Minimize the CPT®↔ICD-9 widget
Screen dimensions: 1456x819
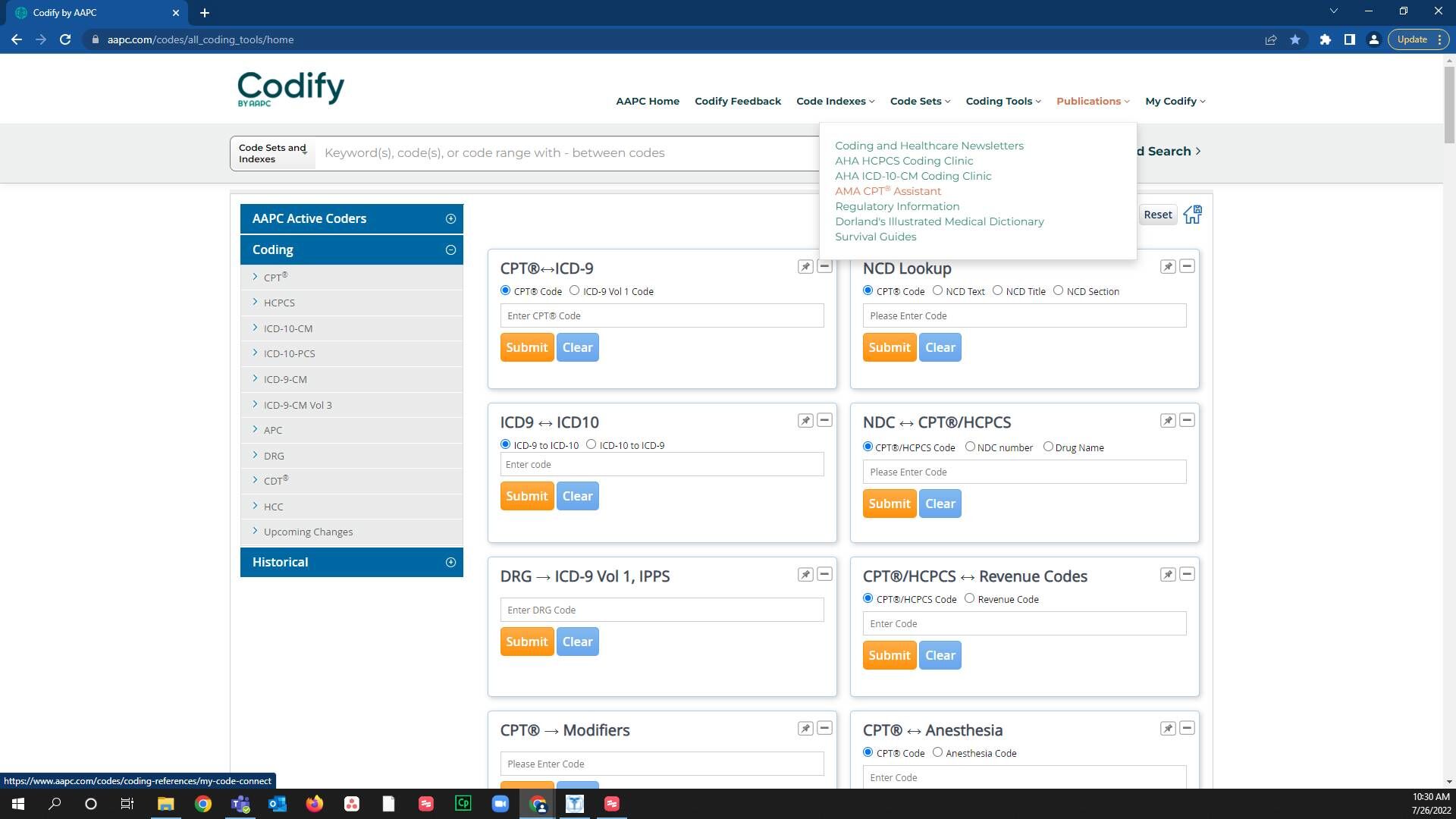pyautogui.click(x=824, y=266)
